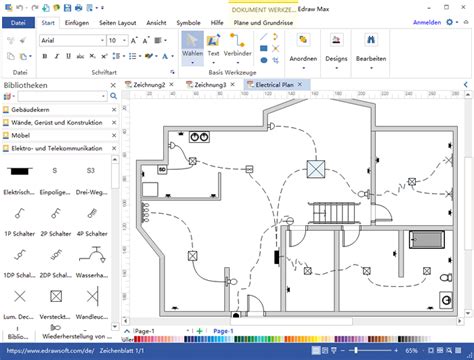This screenshot has height=360, width=474.
Task: Expand the library search field dropdown
Action: click(103, 97)
